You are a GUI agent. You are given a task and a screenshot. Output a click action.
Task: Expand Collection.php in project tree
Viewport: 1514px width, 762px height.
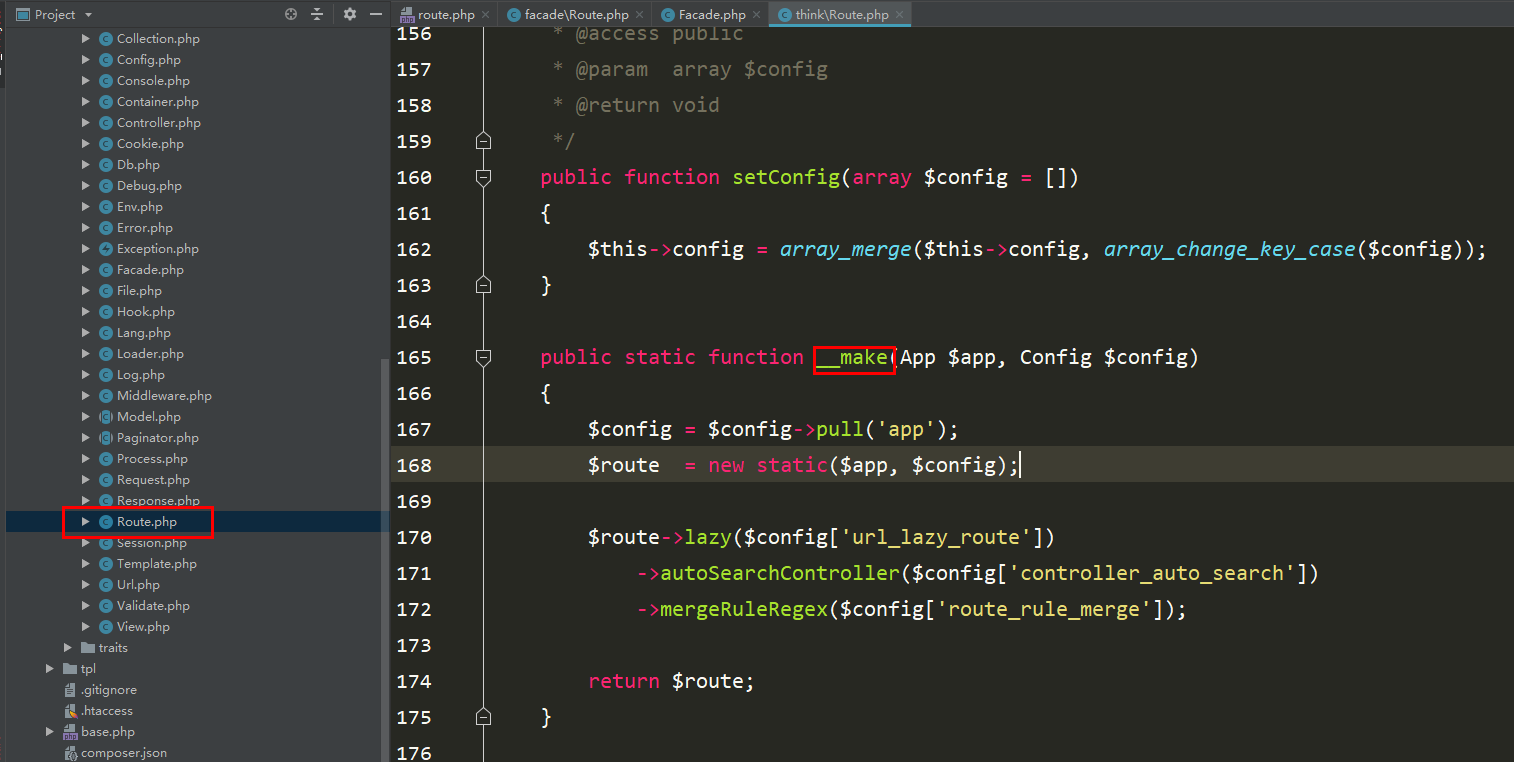86,39
